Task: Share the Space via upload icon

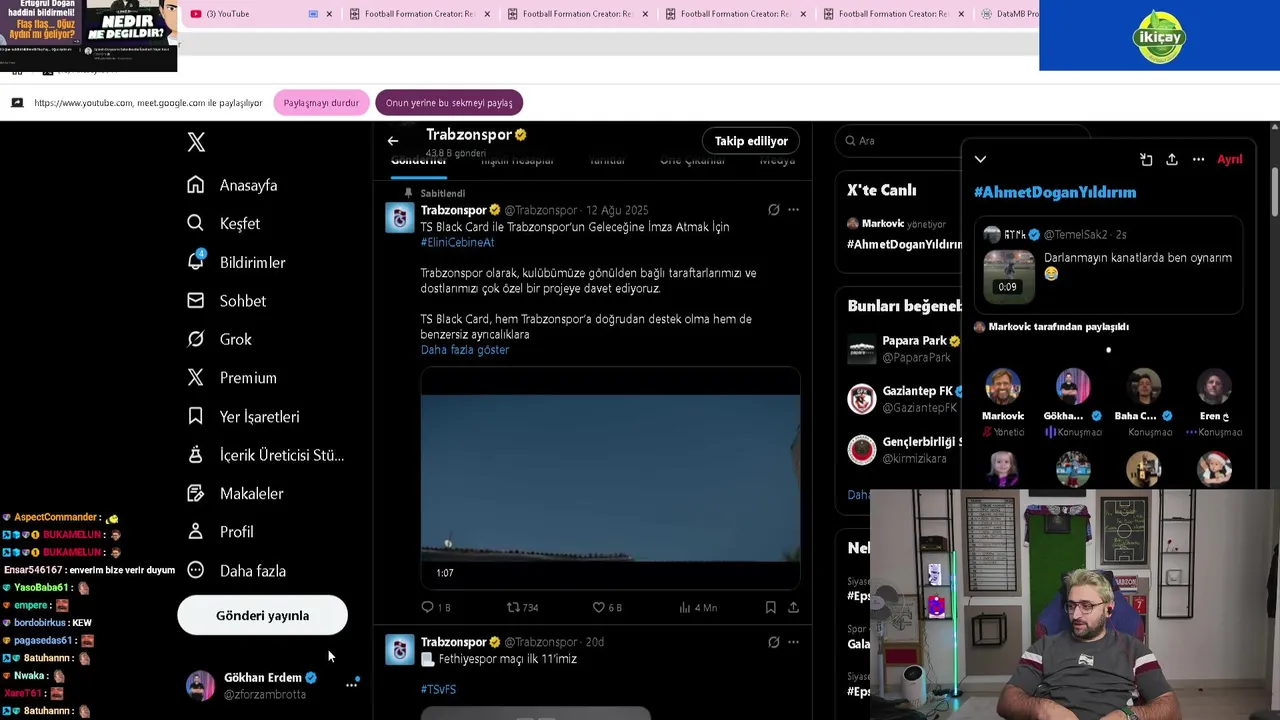Action: tap(1172, 159)
